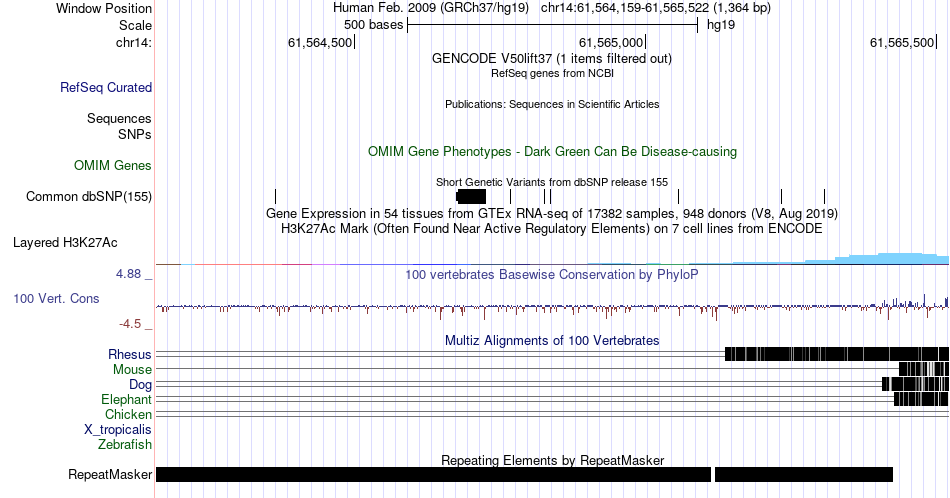
Task: Click the 4.88 upper conservation value
Action: tap(128, 274)
